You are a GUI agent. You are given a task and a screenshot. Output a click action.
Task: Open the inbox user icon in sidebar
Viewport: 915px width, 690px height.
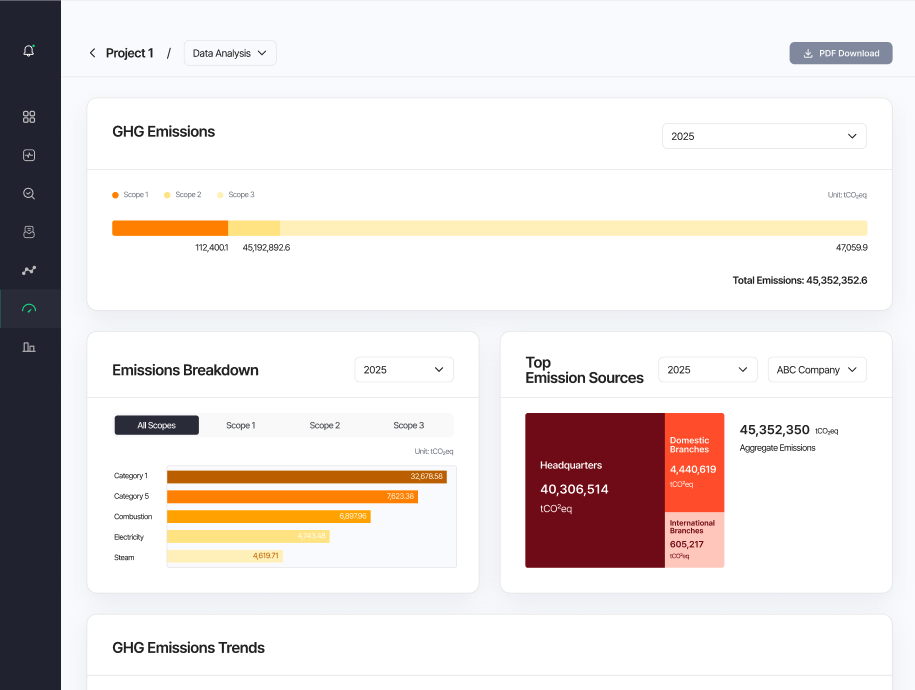29,232
